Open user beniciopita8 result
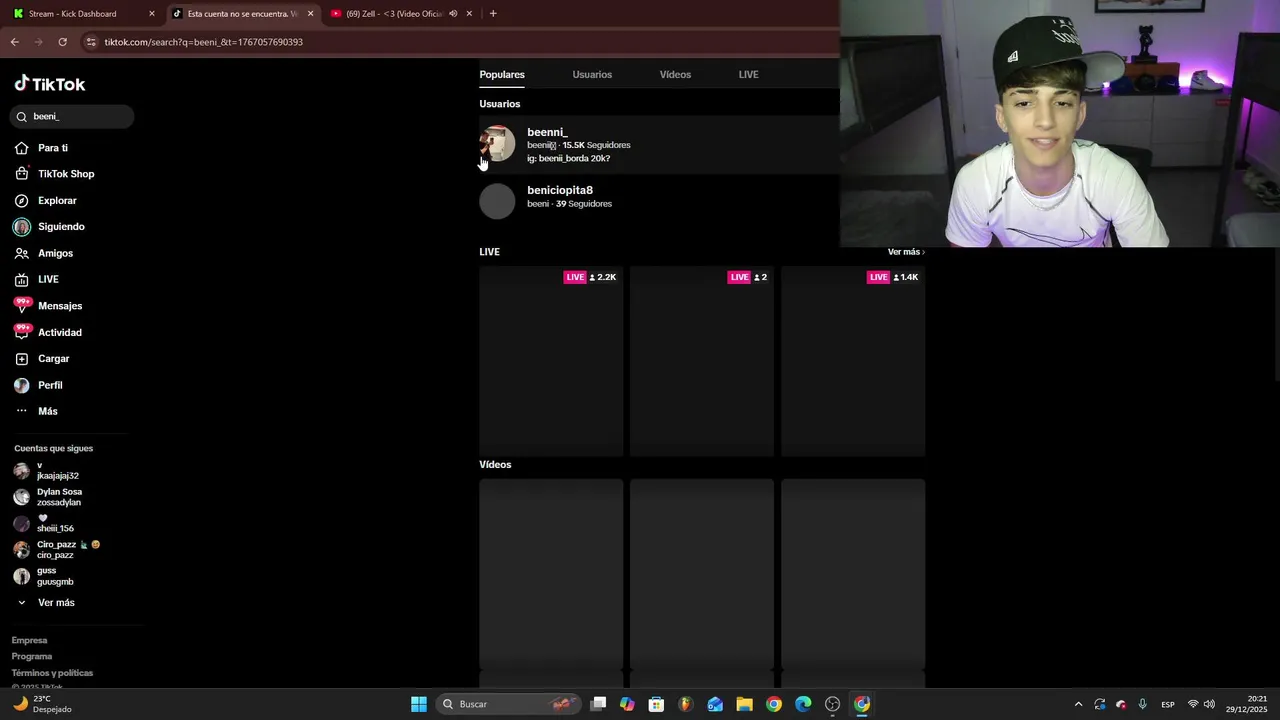This screenshot has height=720, width=1280. 659,201
